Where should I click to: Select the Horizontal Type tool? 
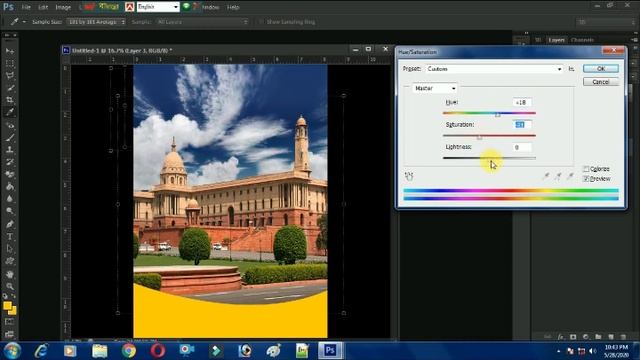pyautogui.click(x=10, y=236)
